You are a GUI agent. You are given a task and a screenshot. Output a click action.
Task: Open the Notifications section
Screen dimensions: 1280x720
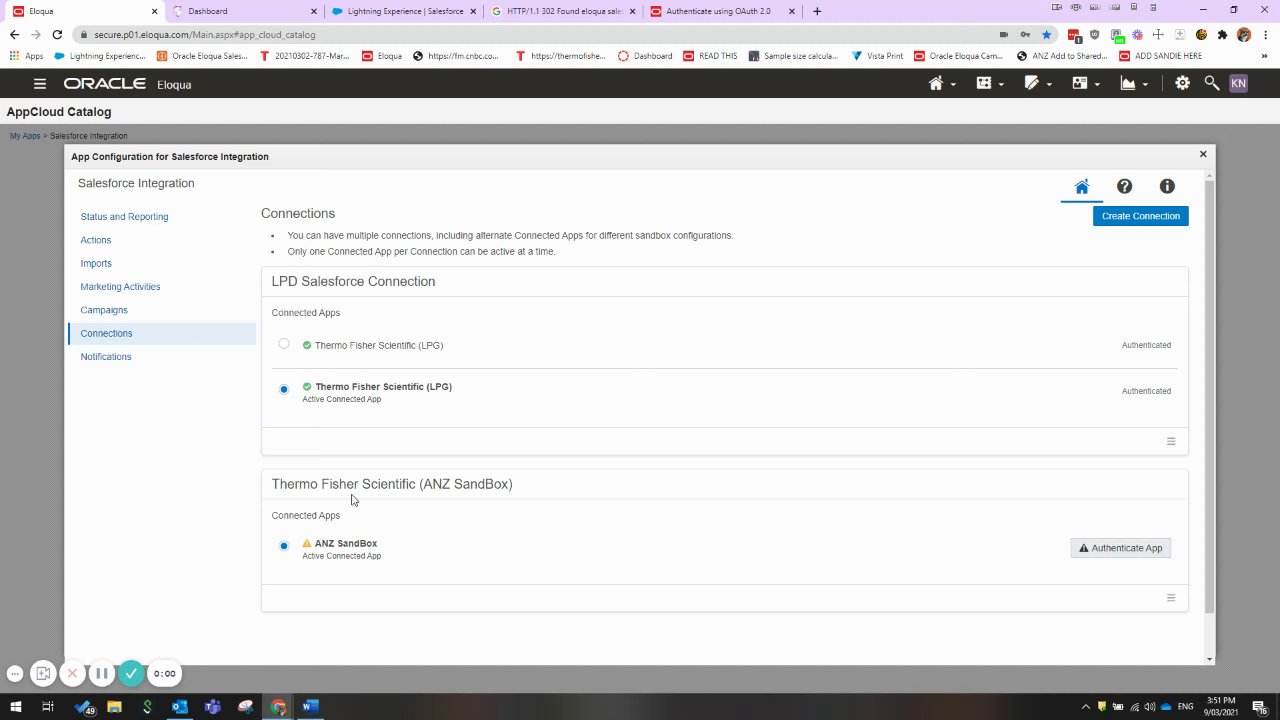click(106, 357)
